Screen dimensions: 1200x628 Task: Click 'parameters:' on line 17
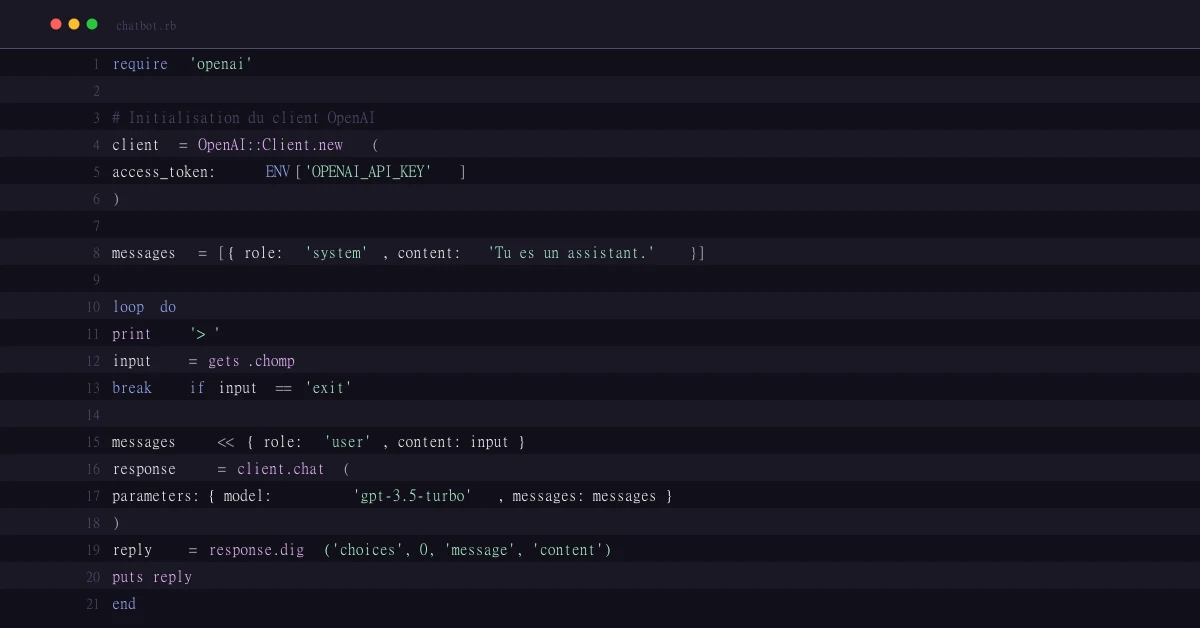click(156, 496)
